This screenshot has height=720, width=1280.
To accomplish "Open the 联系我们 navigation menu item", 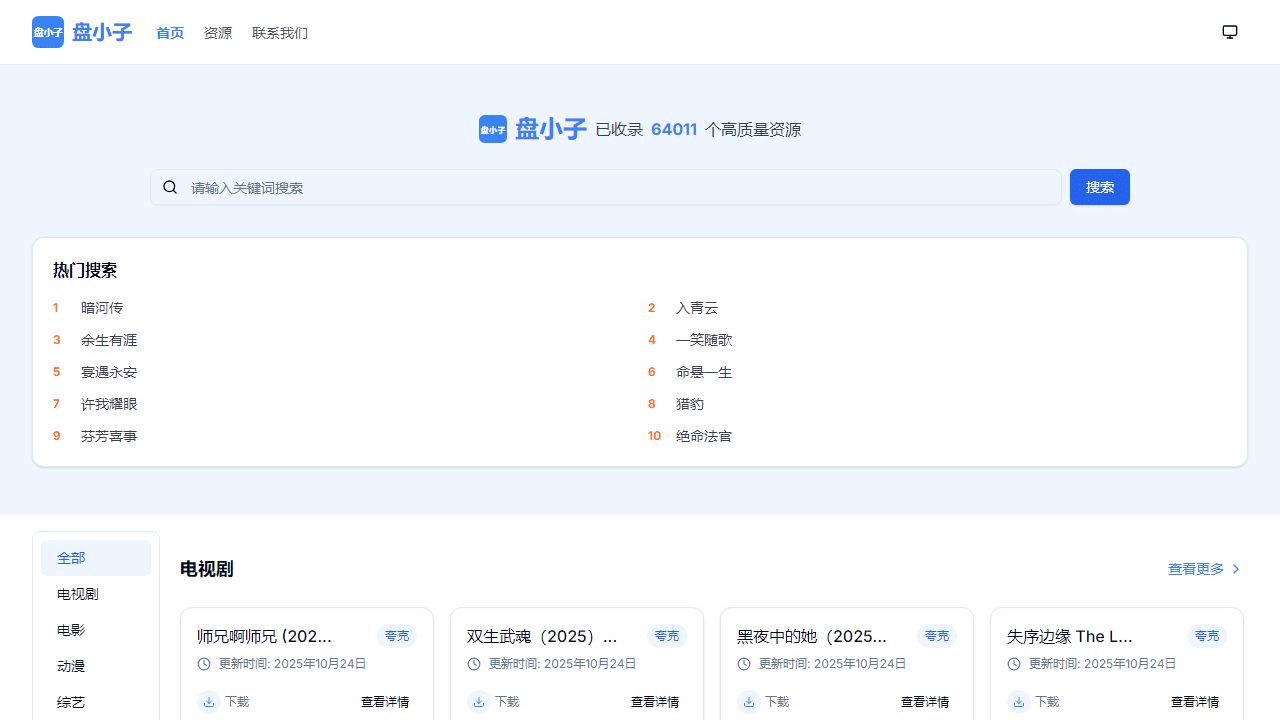I will pos(280,33).
